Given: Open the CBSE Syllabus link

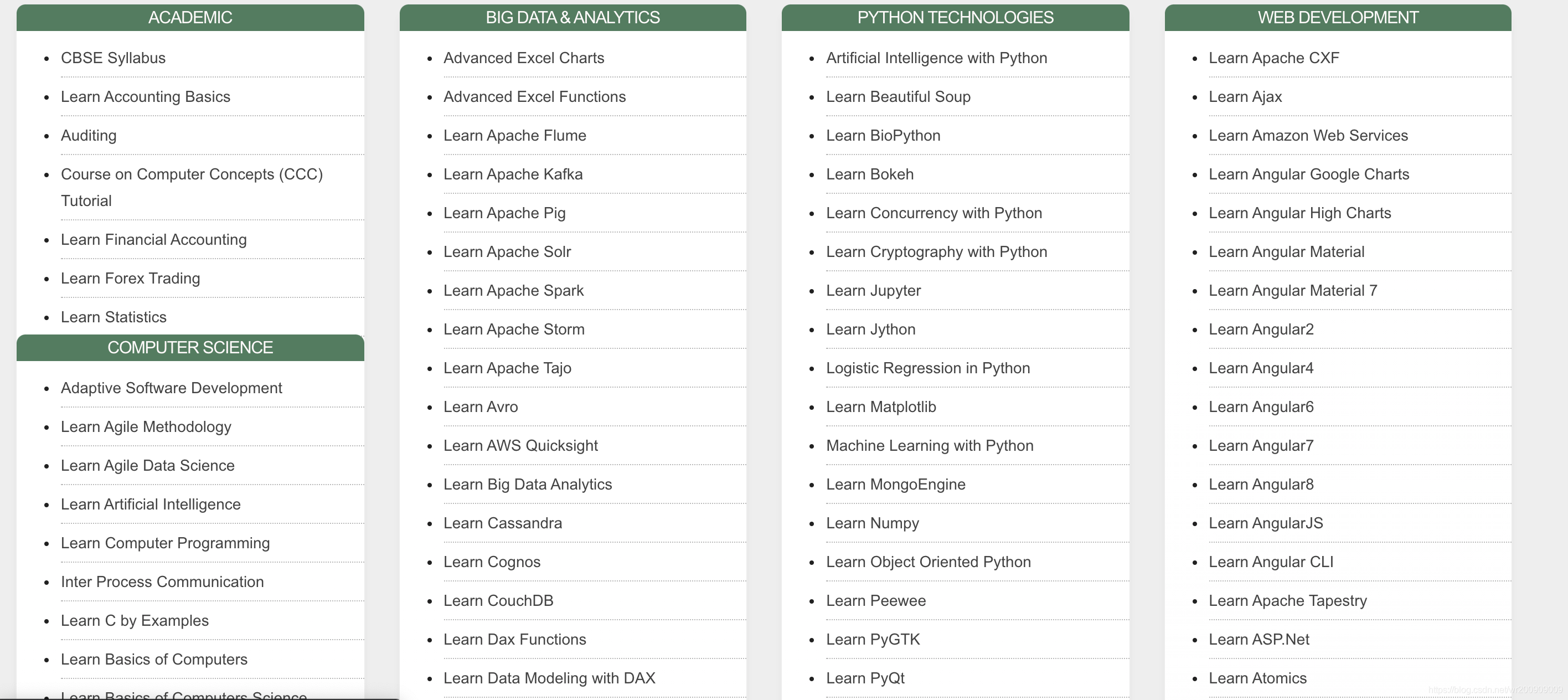Looking at the screenshot, I should tap(113, 58).
